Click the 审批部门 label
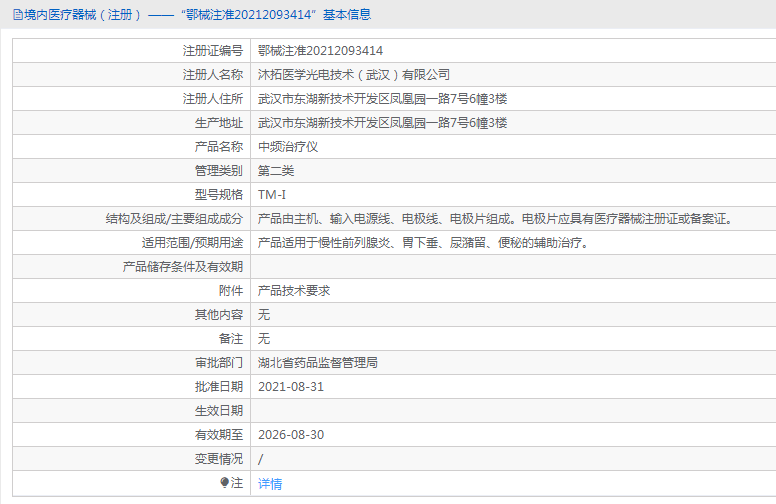Viewport: 776px width, 504px height. pos(219,363)
